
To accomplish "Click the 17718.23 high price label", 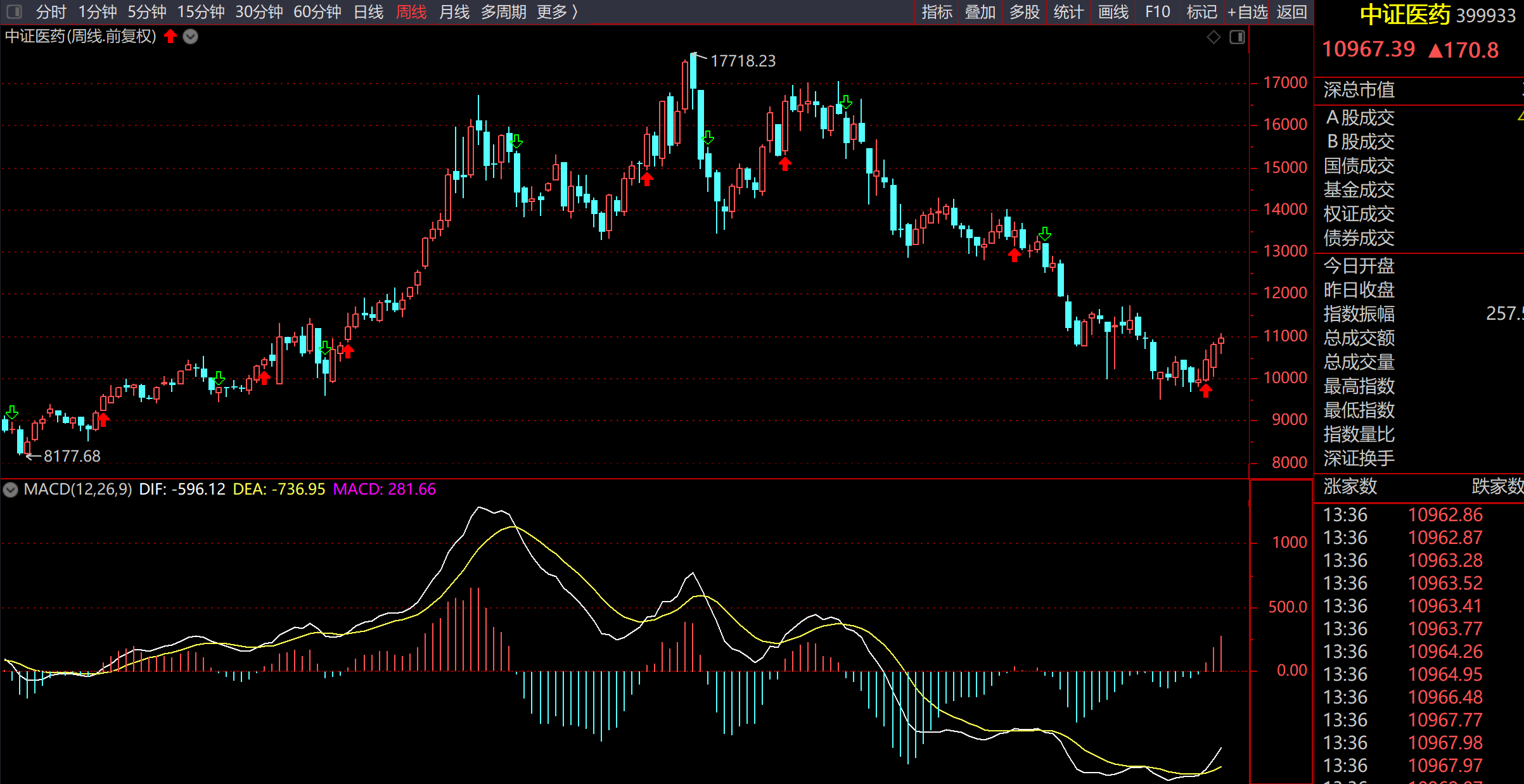I will [x=743, y=61].
